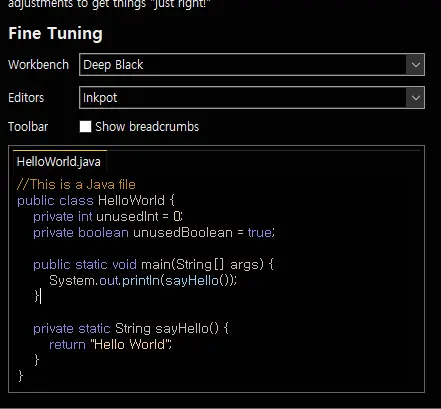Image resolution: width=441 pixels, height=409 pixels.
Task: Select the HelloWorld.java preview tab
Action: 59,162
